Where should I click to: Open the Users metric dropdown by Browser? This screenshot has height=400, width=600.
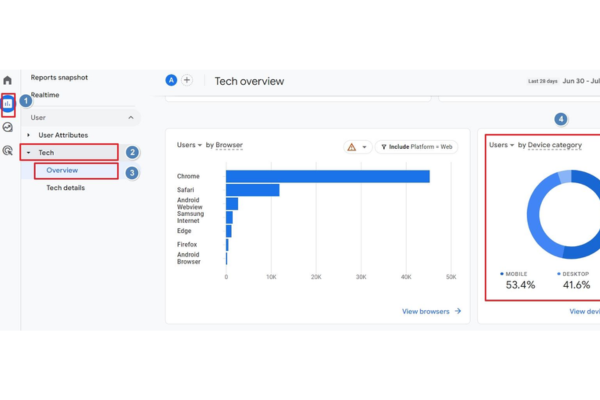click(x=189, y=145)
